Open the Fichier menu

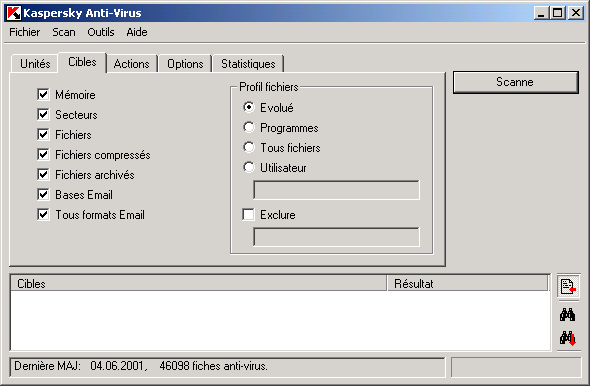pos(24,32)
